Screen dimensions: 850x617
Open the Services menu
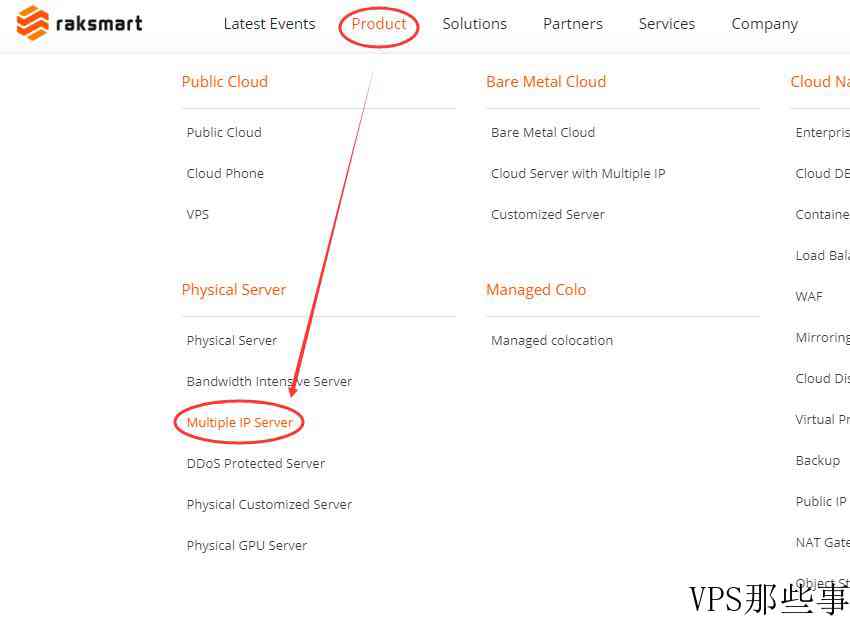point(666,24)
